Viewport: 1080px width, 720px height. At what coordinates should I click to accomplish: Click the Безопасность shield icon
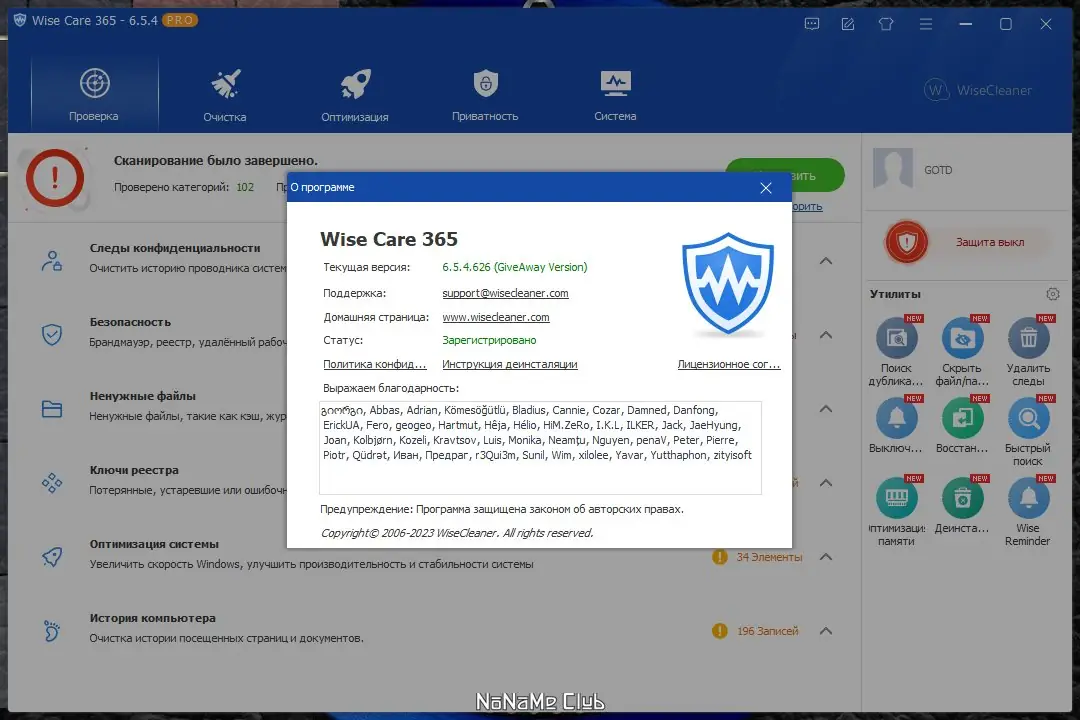pyautogui.click(x=52, y=335)
